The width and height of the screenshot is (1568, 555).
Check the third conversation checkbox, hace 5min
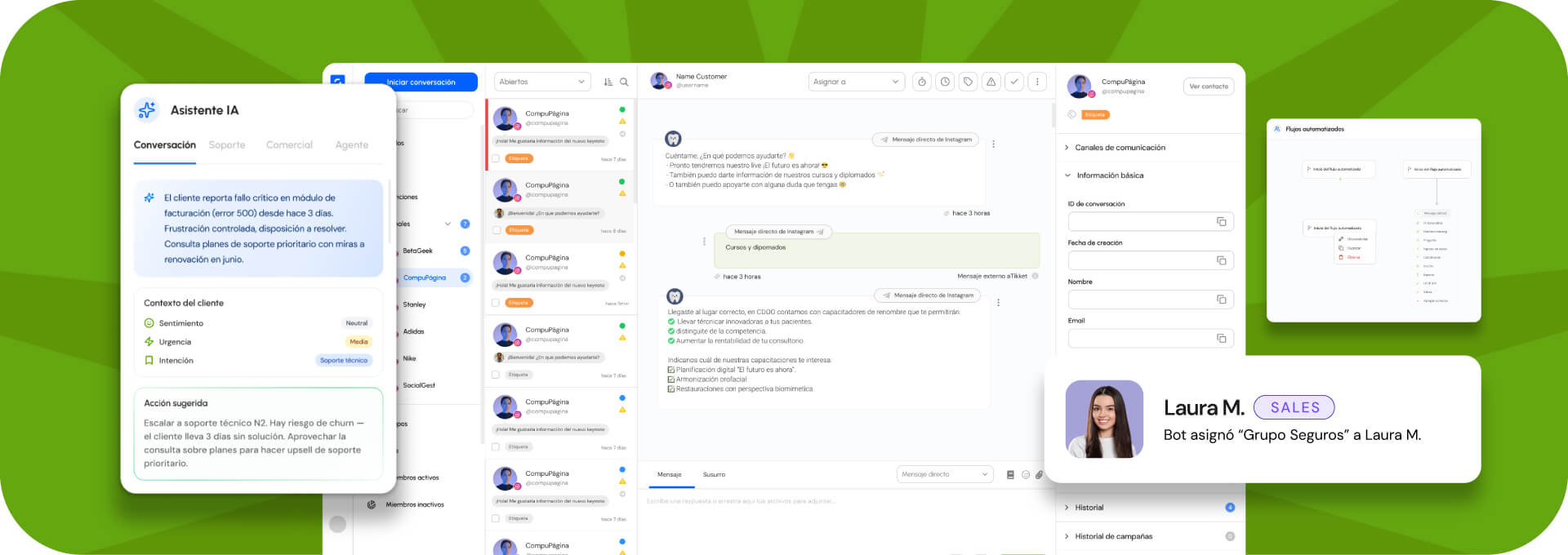pos(496,303)
